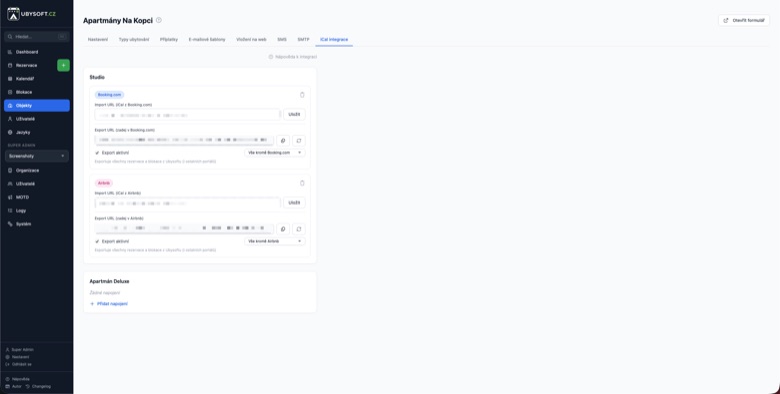780x394 pixels.
Task: Click the help icon beside Apartmány Na Kopci
Action: [x=159, y=20]
